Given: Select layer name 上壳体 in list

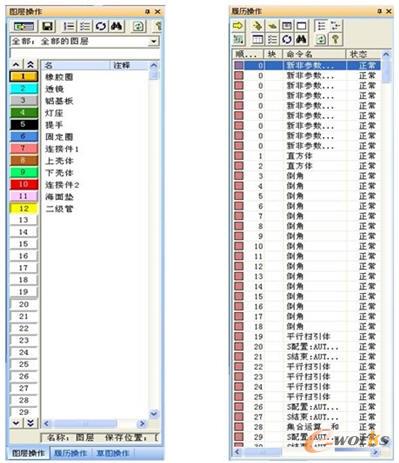Looking at the screenshot, I should [59, 161].
